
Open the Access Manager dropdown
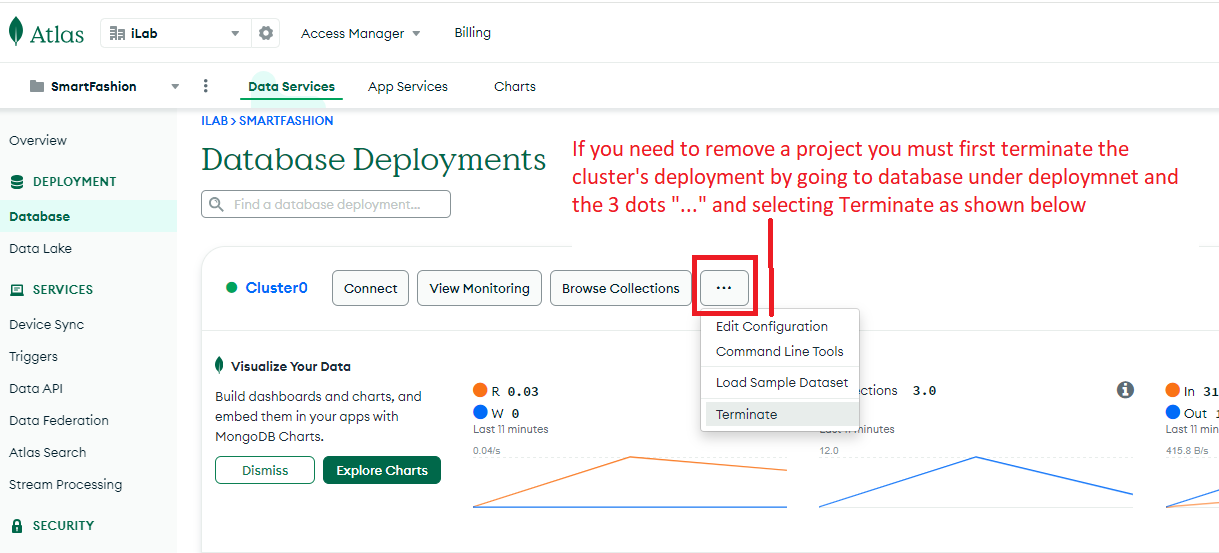[x=360, y=33]
